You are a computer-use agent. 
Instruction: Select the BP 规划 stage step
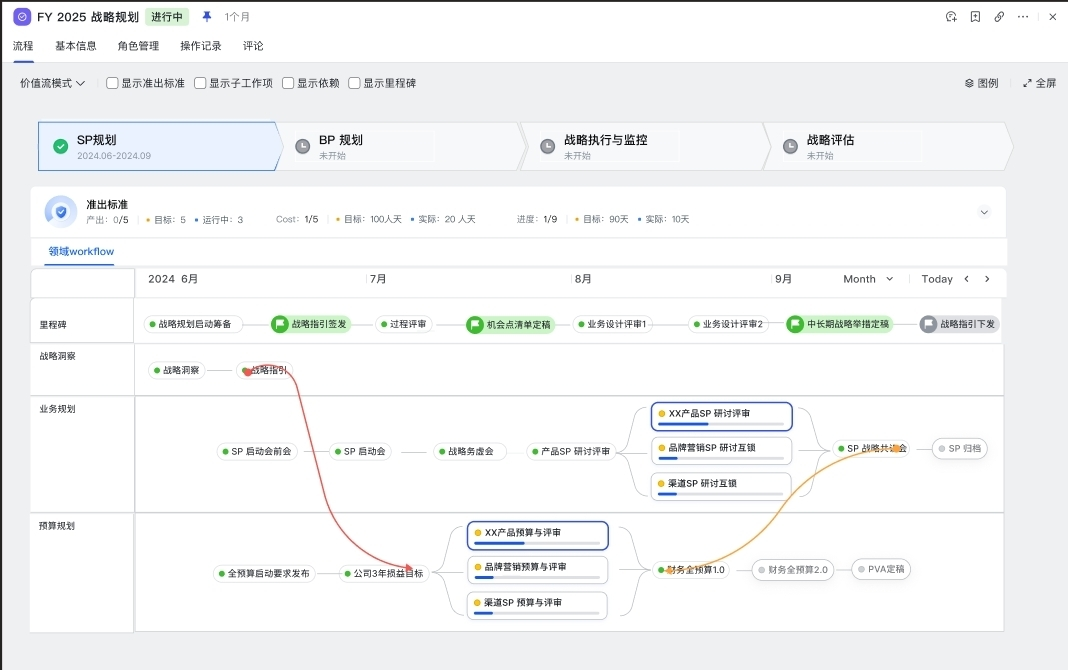(x=400, y=147)
